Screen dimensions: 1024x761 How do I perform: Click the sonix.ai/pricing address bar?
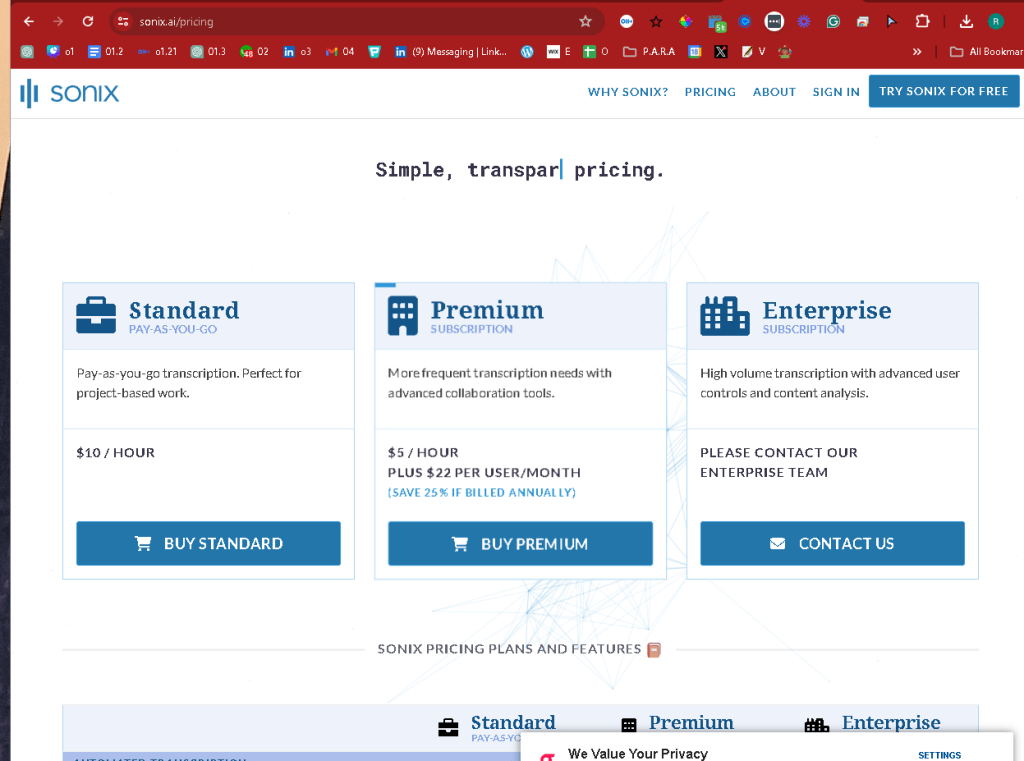click(x=353, y=22)
